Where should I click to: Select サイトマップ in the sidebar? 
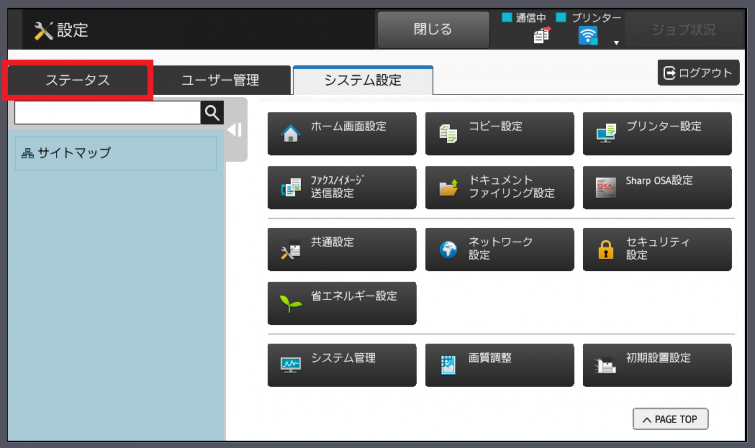tap(115, 153)
